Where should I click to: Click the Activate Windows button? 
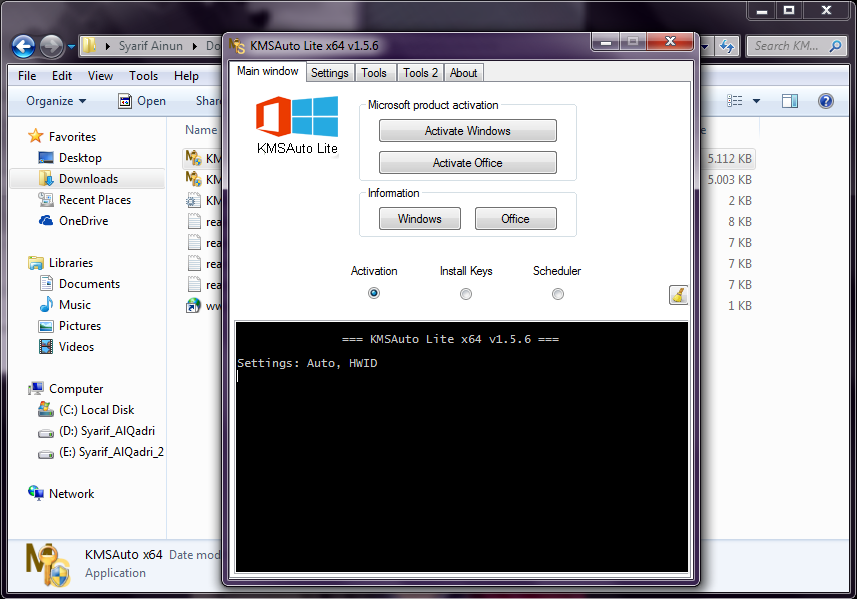pos(468,131)
